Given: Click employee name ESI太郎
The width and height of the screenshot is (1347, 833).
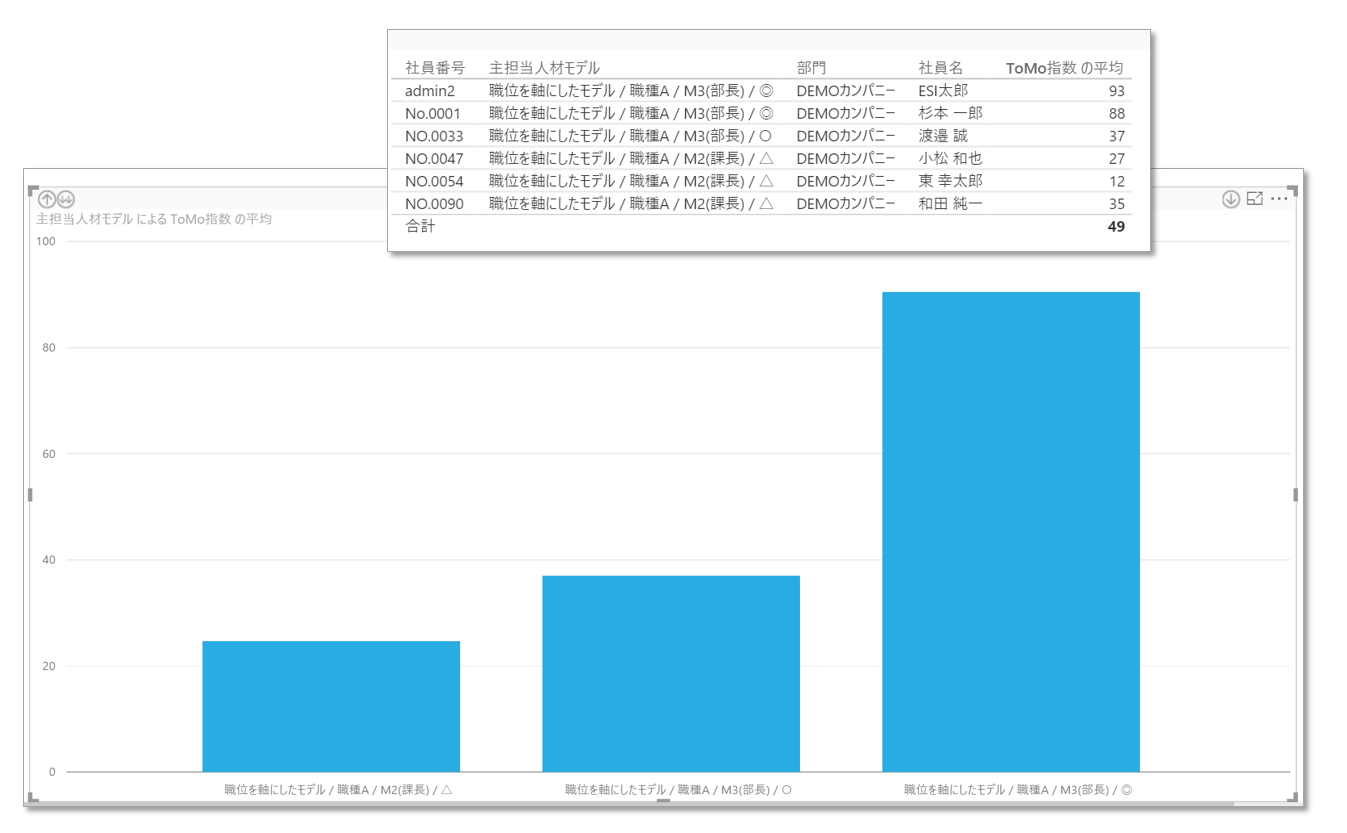Looking at the screenshot, I should pos(943,91).
